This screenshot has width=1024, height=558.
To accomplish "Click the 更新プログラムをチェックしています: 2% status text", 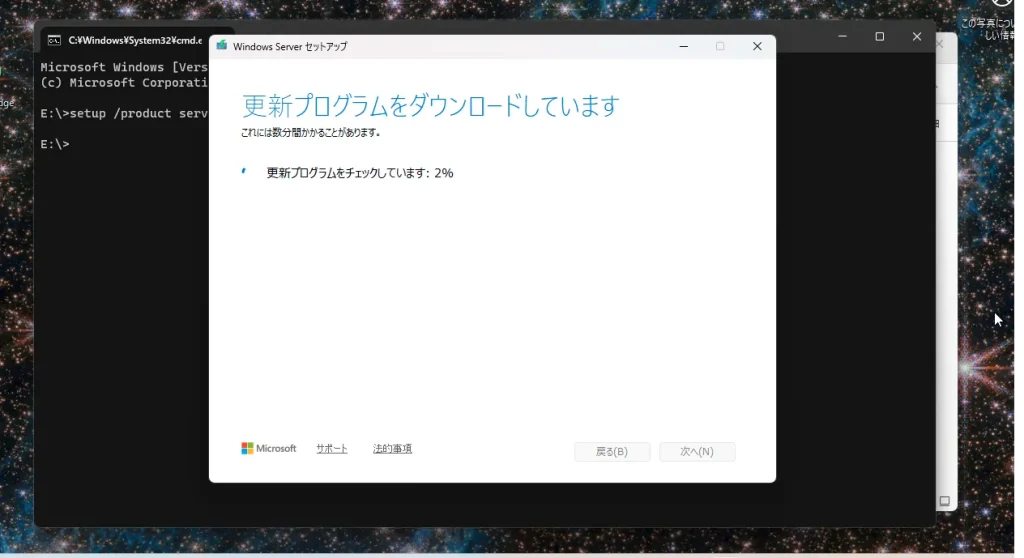I will pos(359,173).
